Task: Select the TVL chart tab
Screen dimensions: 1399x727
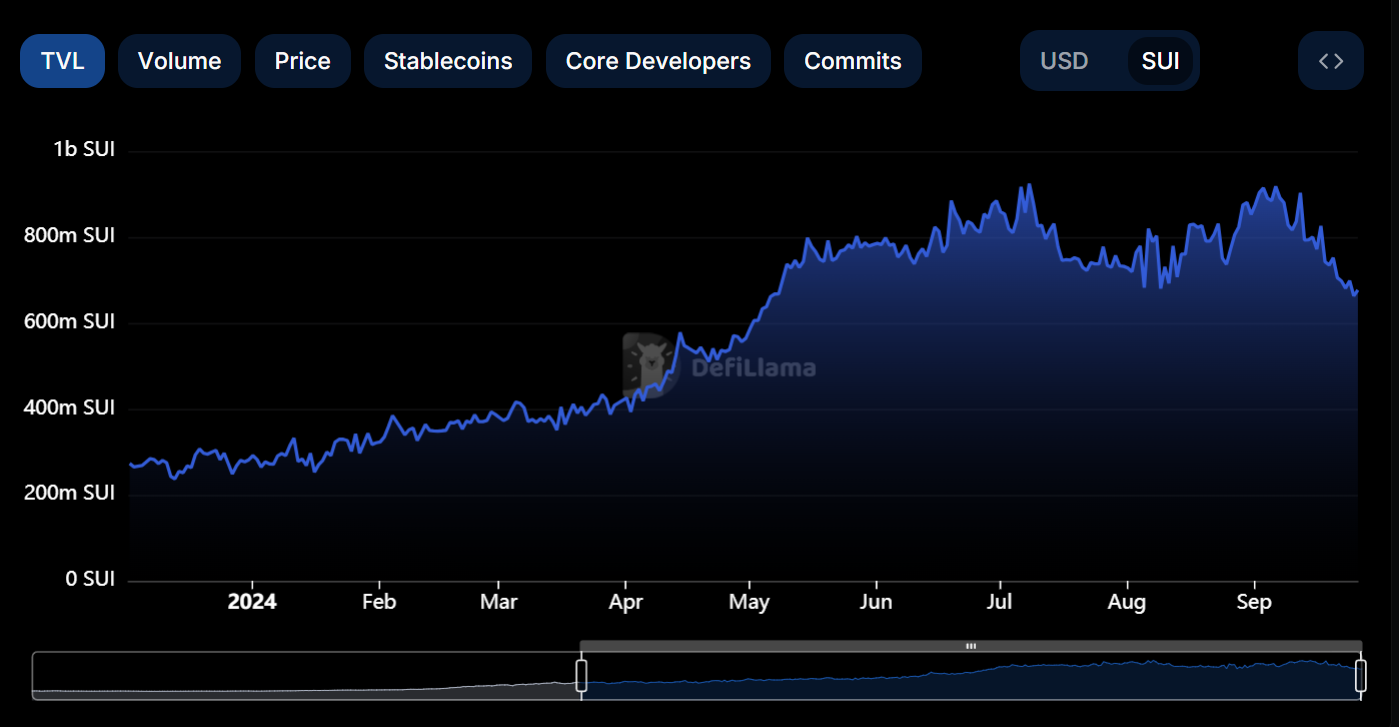Action: click(x=62, y=61)
